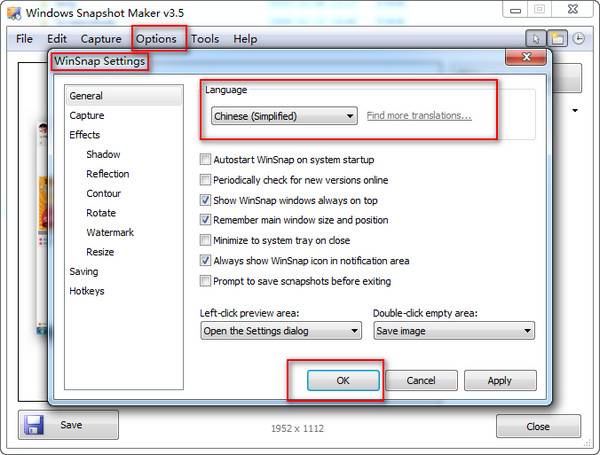Click the OK button
Screen dimensions: 600x455
pos(343,380)
